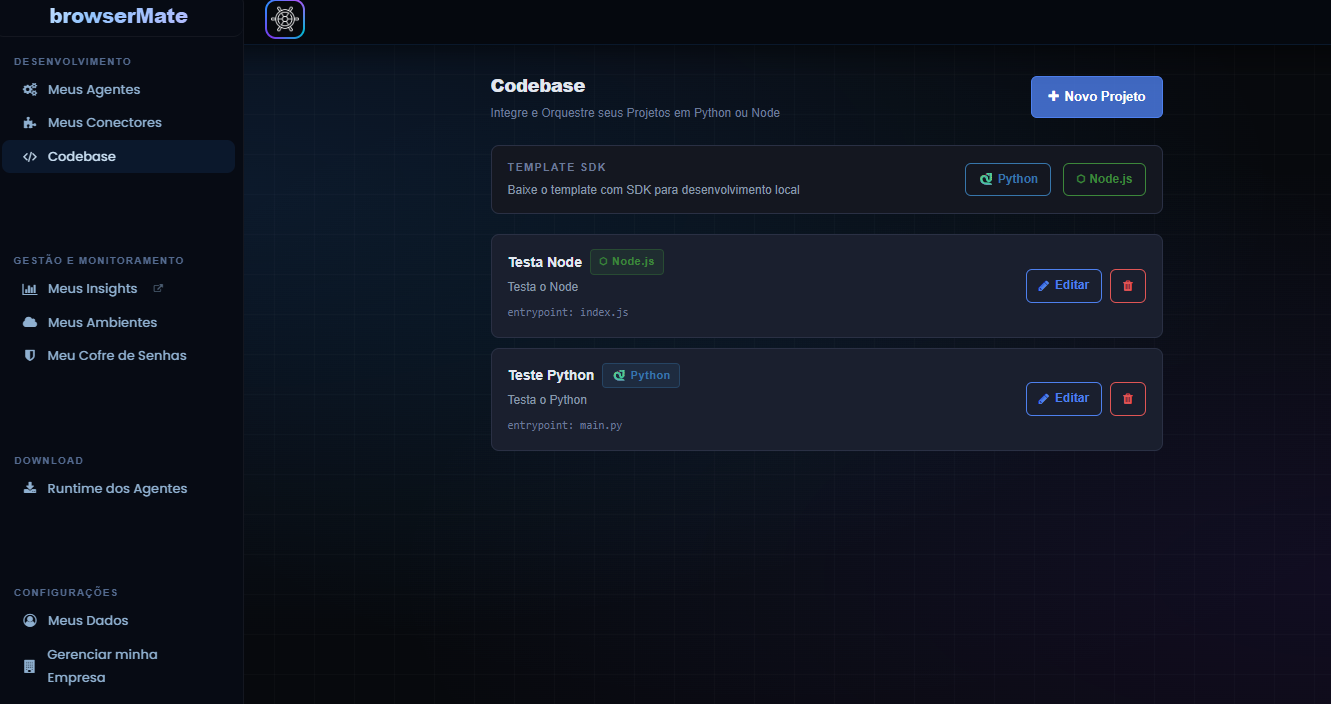
Task: Click the DESENVOLVIMENTO section label
Action: pos(73,62)
